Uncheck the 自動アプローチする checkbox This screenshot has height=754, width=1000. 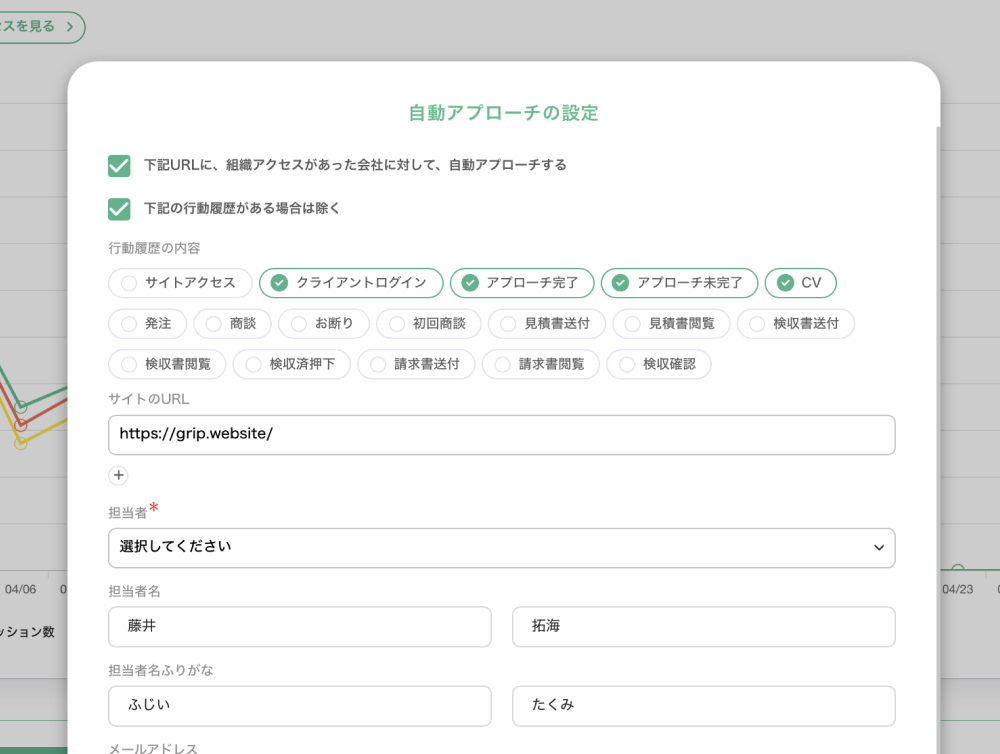tap(119, 165)
